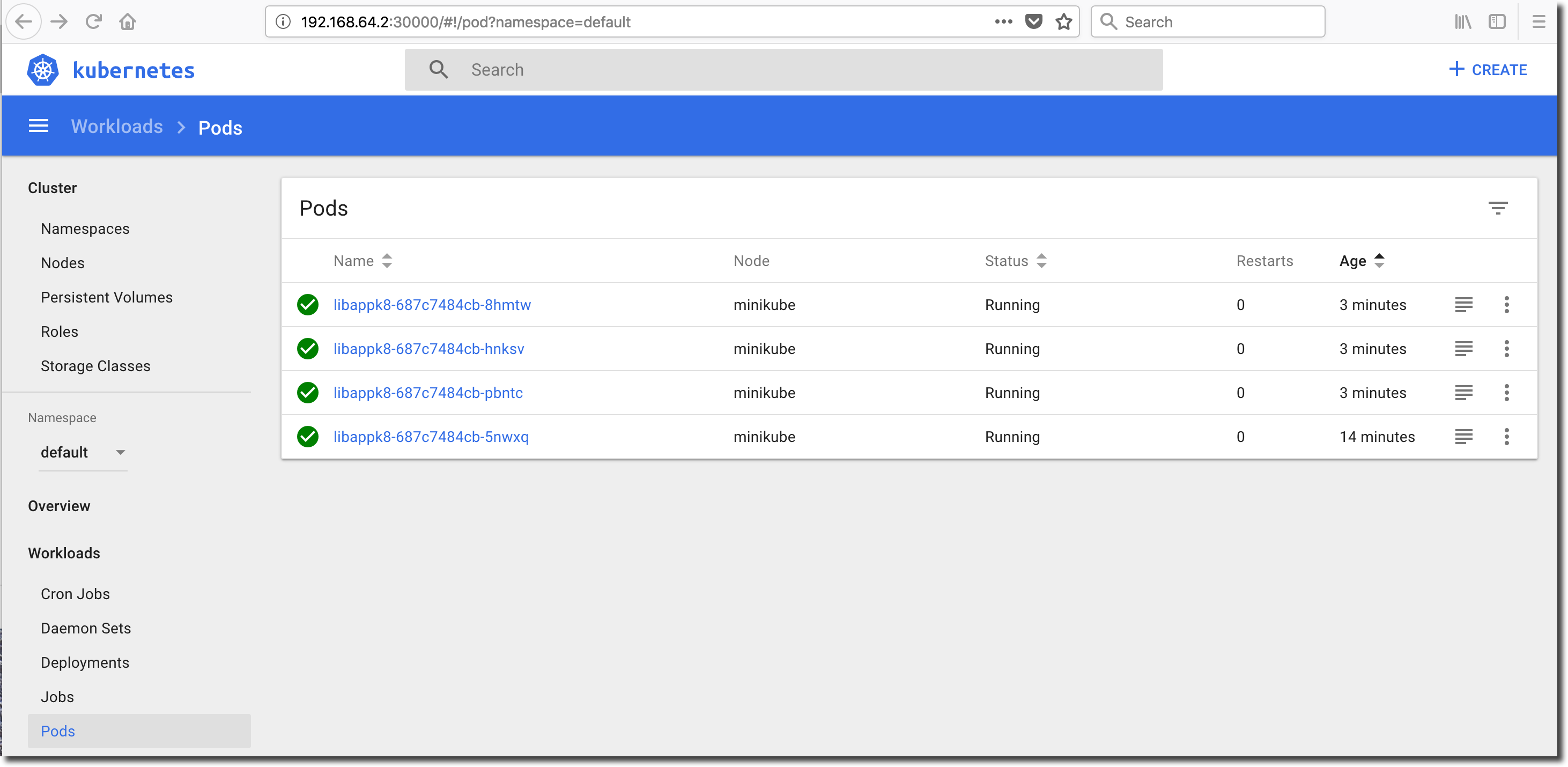Open Daemon Sets in the sidebar
The width and height of the screenshot is (1568, 767).
click(85, 628)
